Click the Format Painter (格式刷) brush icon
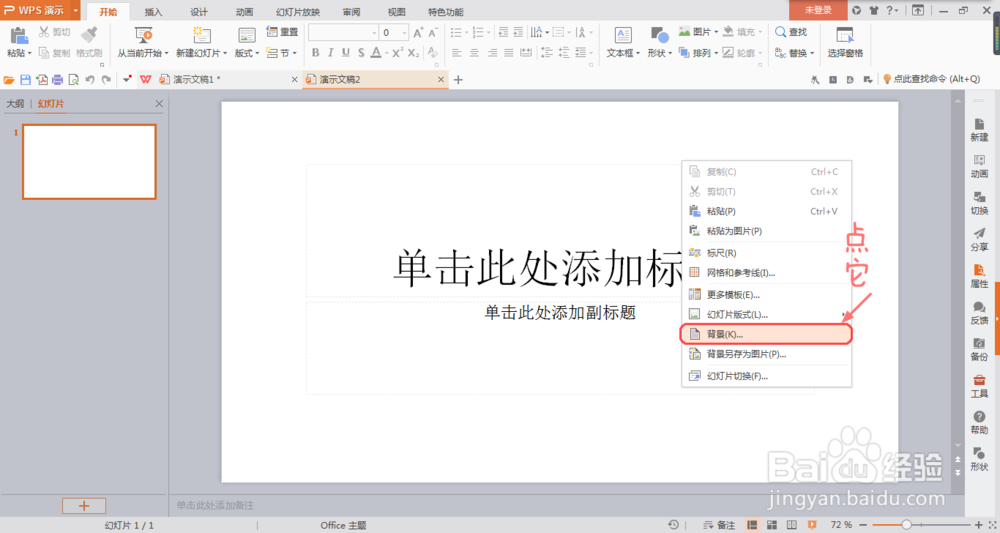Viewport: 1000px width, 533px height. (x=89, y=34)
